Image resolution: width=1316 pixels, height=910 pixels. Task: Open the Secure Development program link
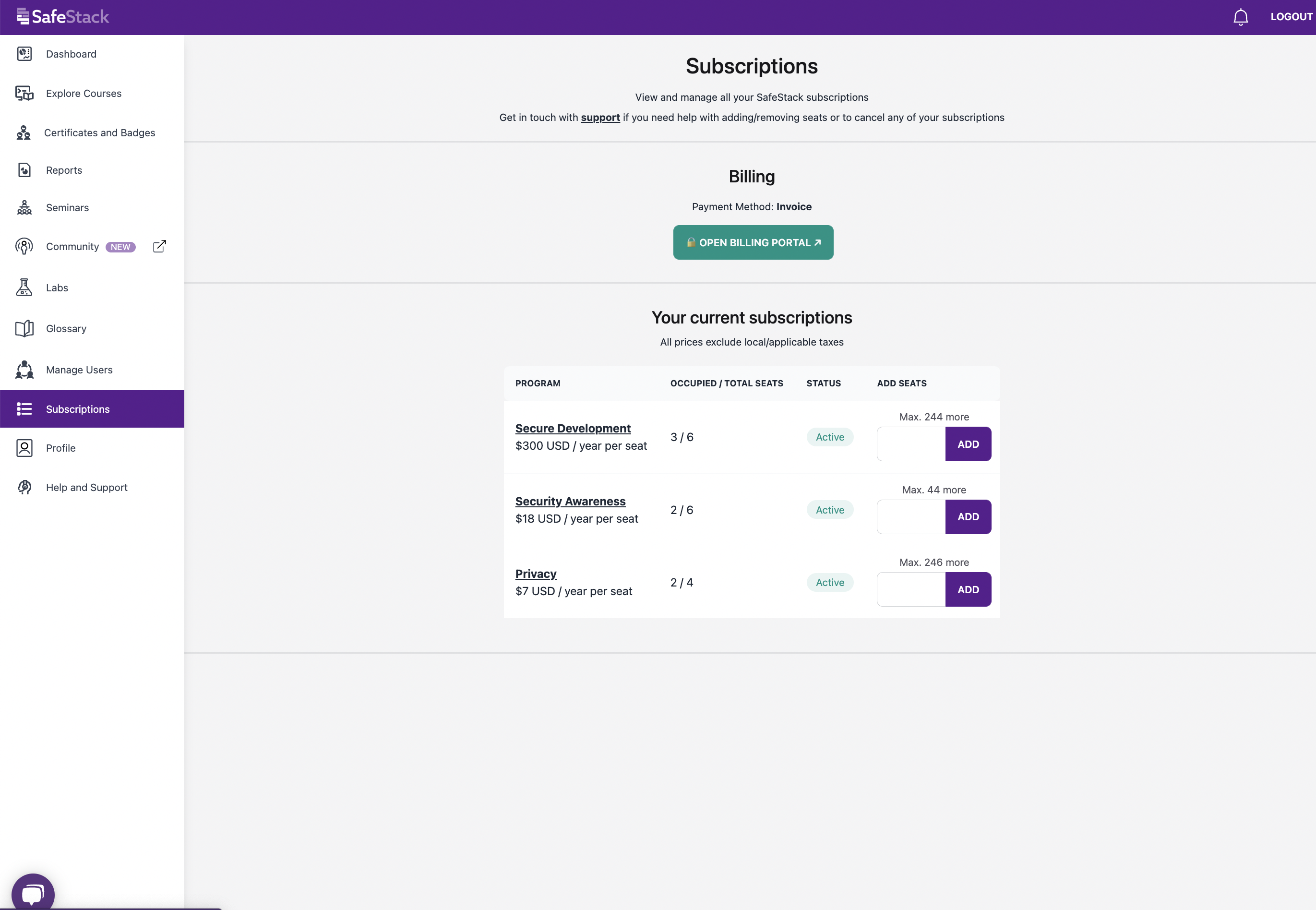(x=573, y=428)
